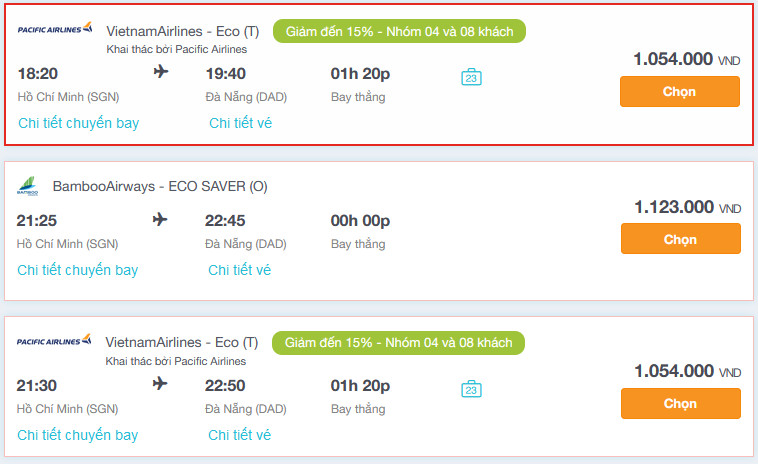The width and height of the screenshot is (758, 464).
Task: Open ticket details for 18:20 flight
Action: 240,123
